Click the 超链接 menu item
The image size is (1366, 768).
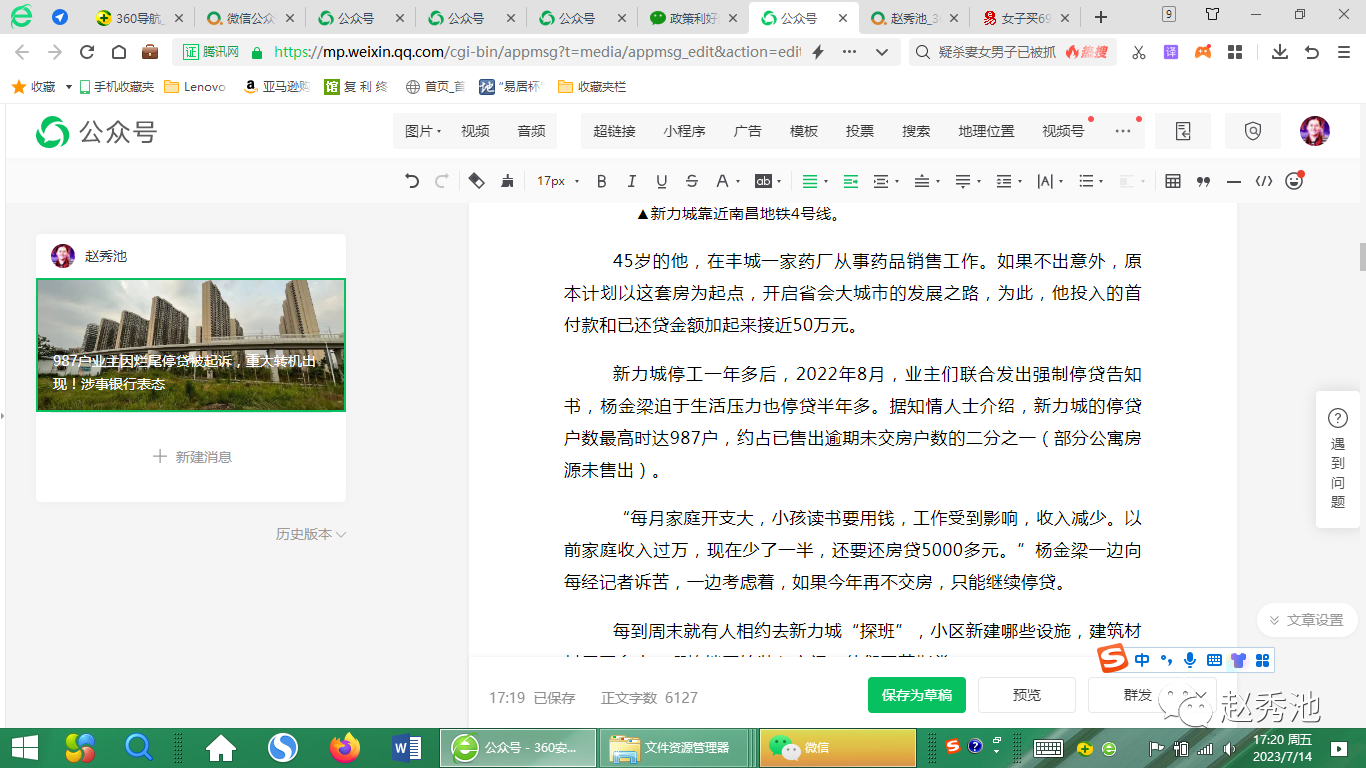click(614, 131)
